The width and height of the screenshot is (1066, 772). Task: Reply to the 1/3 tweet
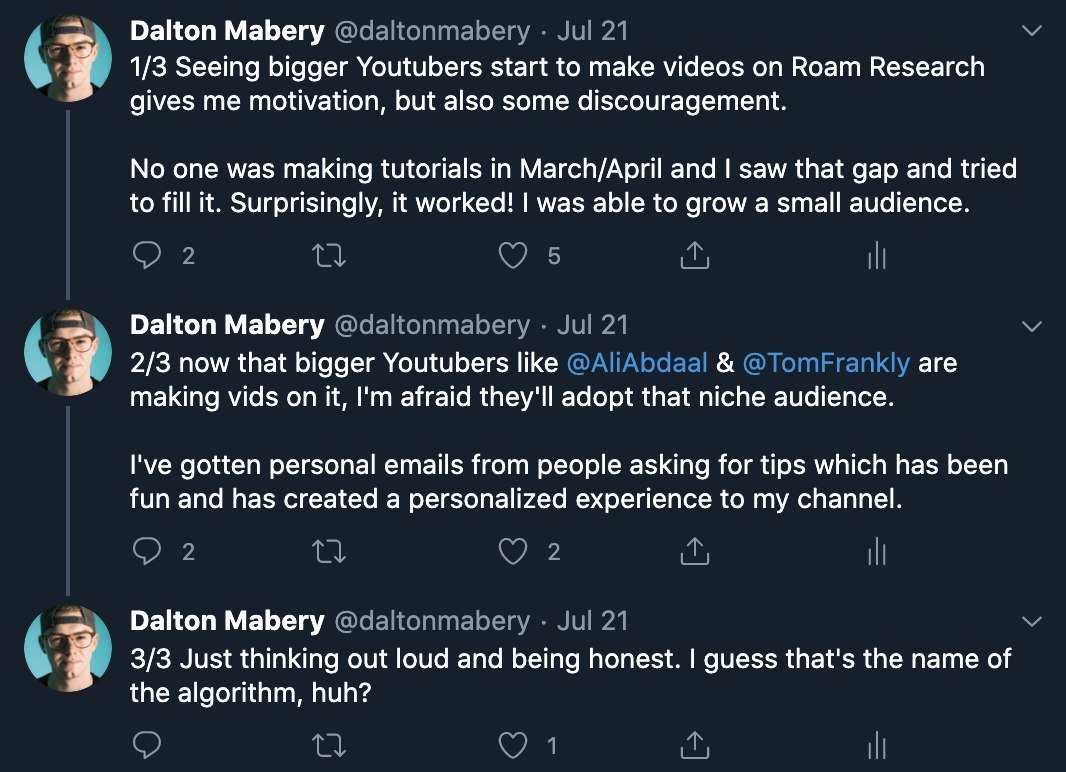146,256
